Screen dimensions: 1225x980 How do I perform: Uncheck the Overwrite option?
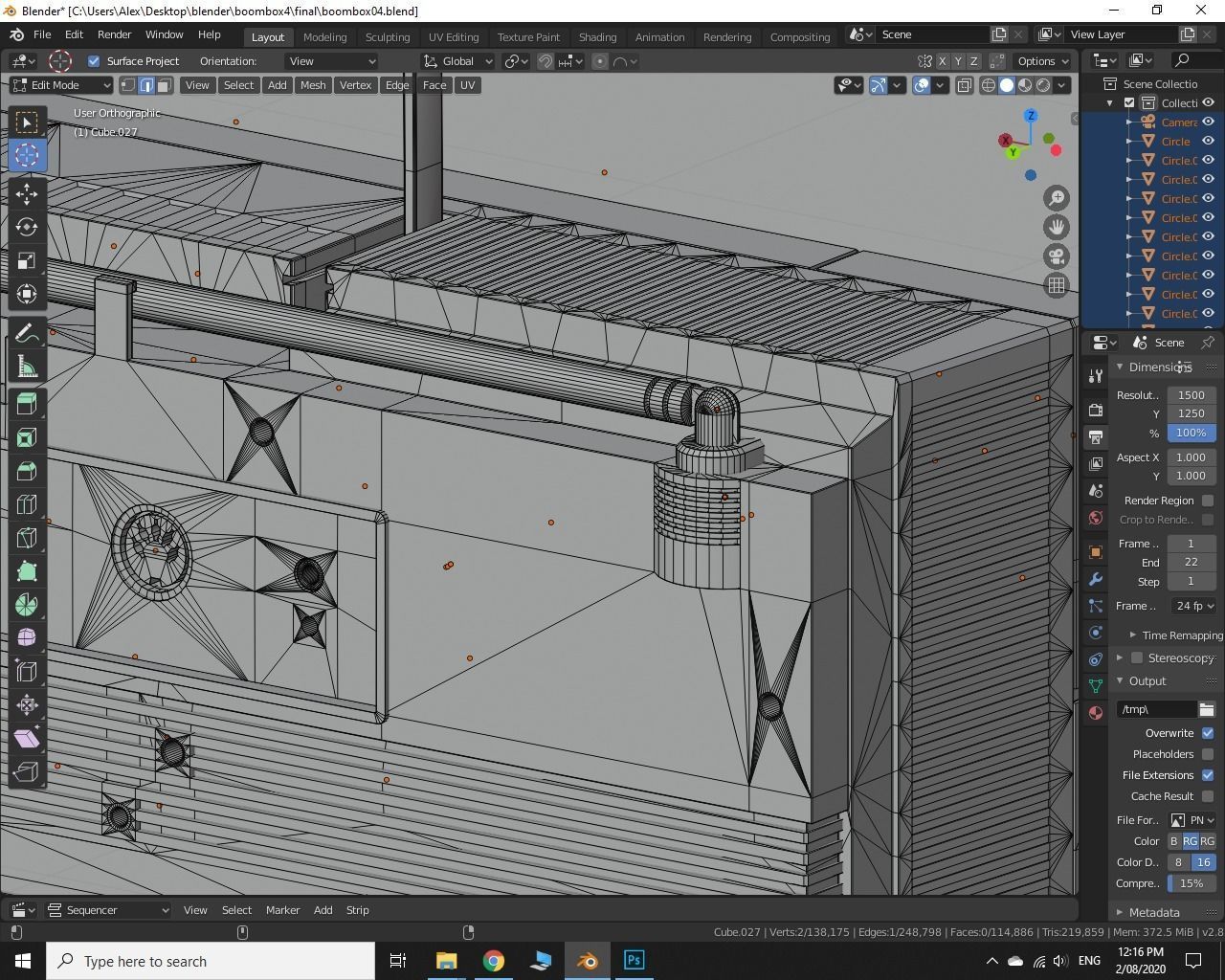(1207, 733)
